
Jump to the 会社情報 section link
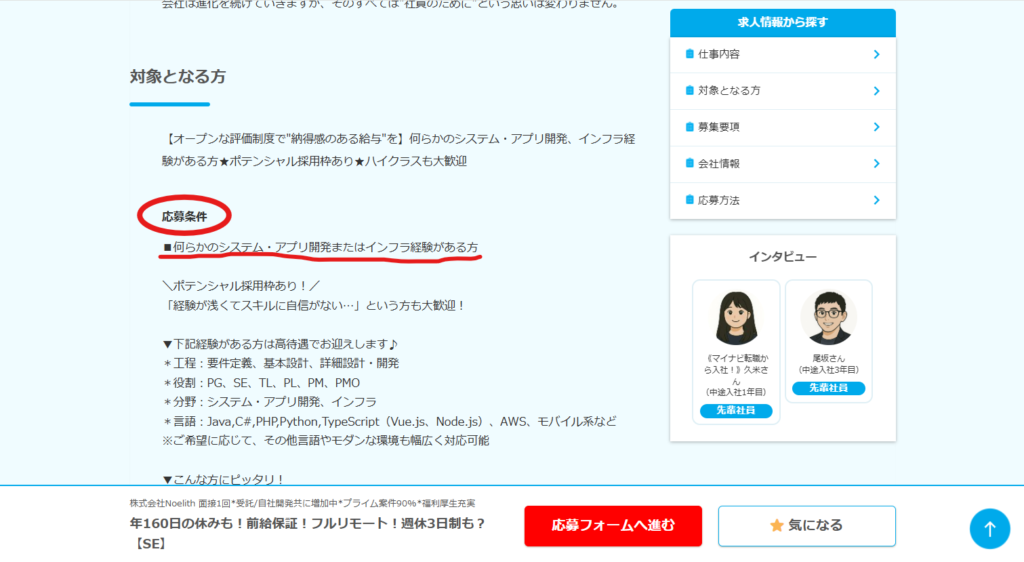[x=718, y=163]
